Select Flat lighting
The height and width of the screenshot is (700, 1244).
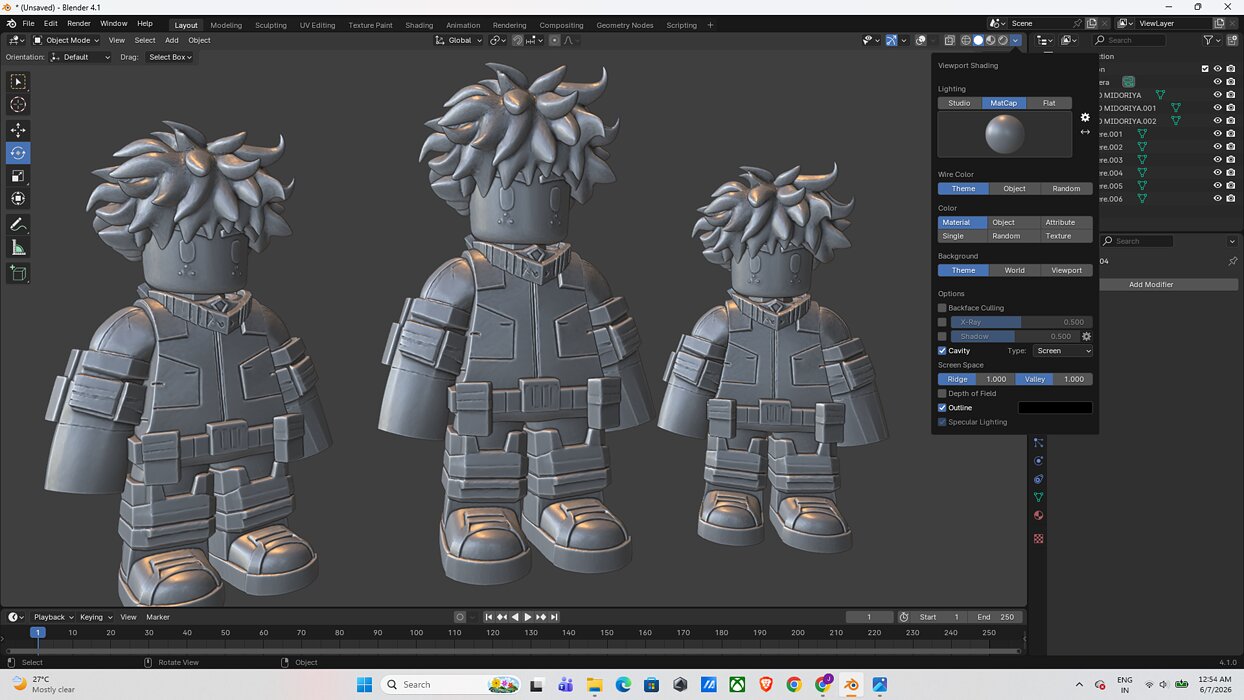(1049, 103)
